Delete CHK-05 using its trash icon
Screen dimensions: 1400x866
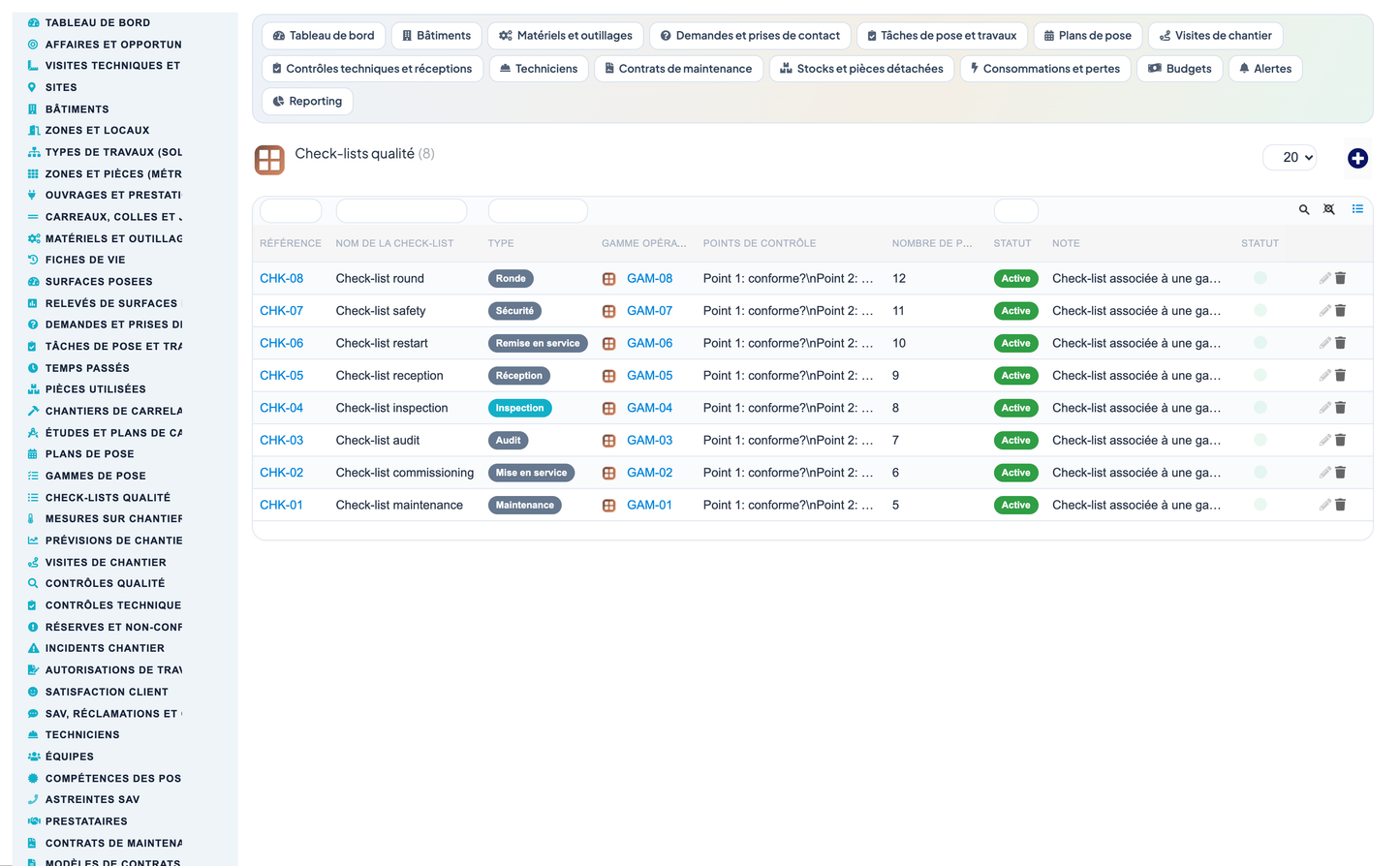coord(1341,375)
